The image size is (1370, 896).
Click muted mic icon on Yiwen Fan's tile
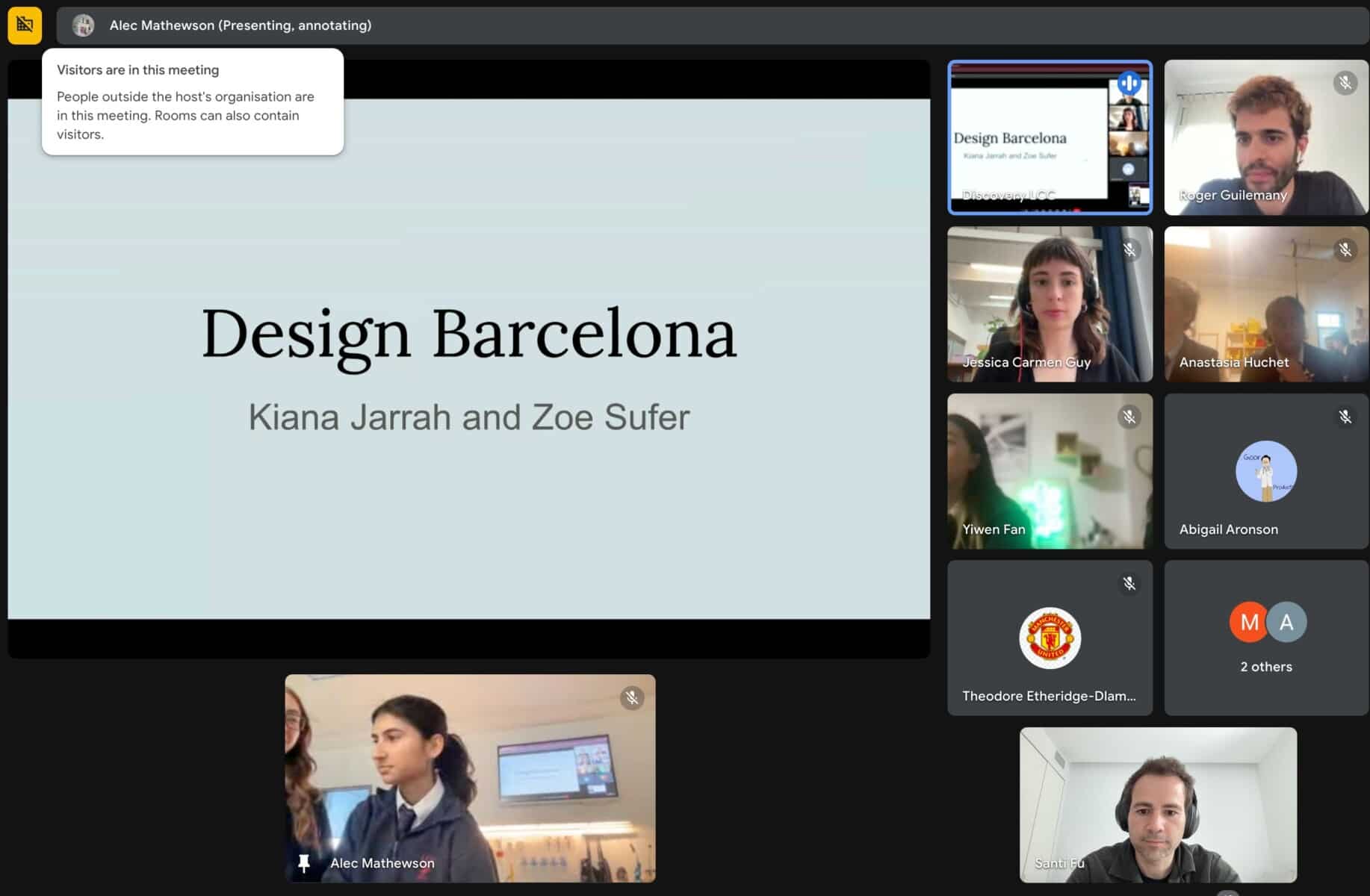1129,417
